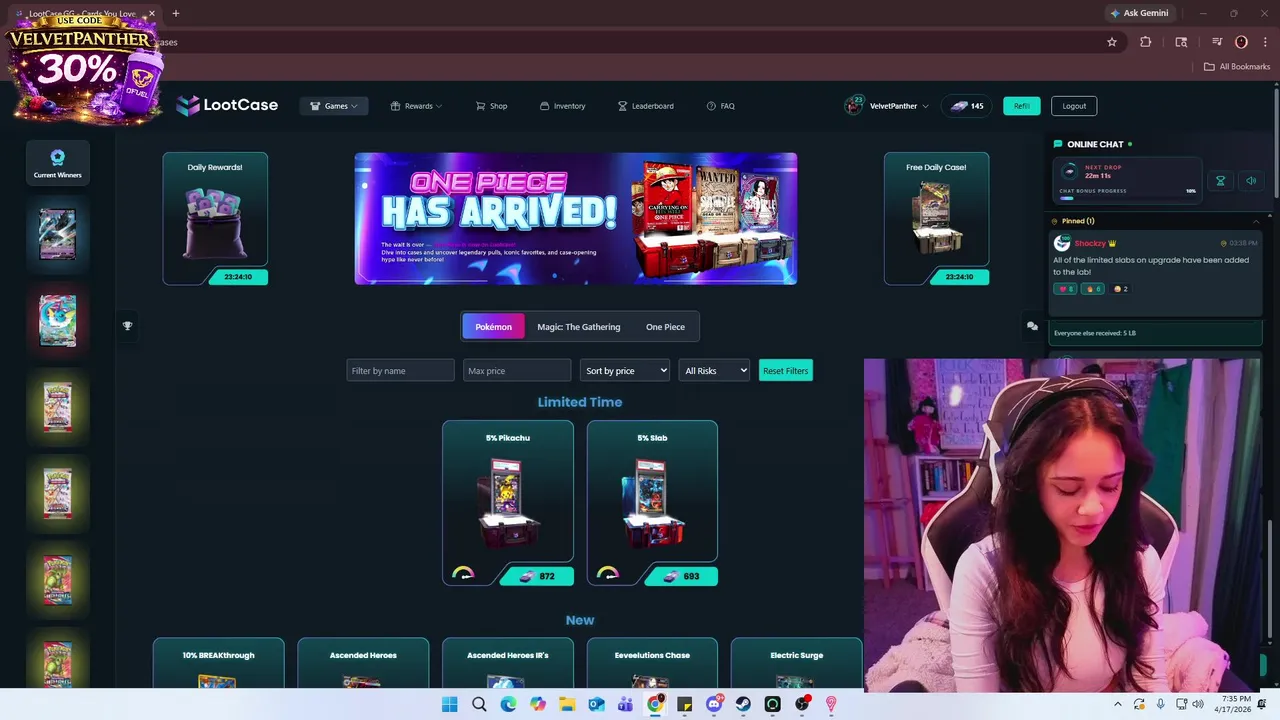Image resolution: width=1280 pixels, height=720 pixels.
Task: Click the One Piece Has Arrived banner
Action: (x=576, y=218)
